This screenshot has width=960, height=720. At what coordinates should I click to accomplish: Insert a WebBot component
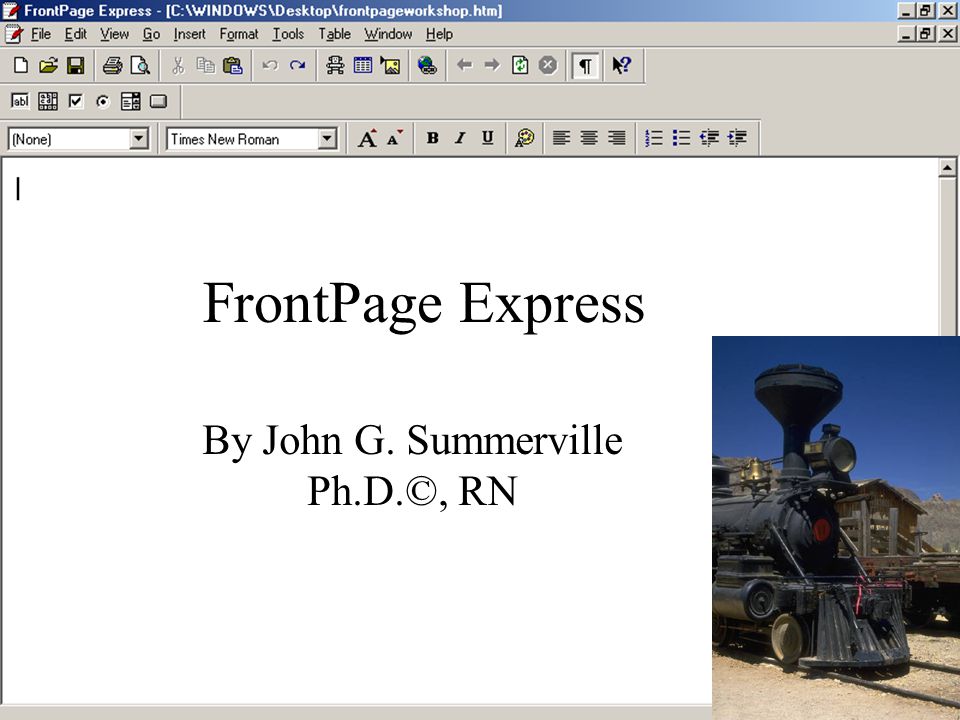coord(335,65)
